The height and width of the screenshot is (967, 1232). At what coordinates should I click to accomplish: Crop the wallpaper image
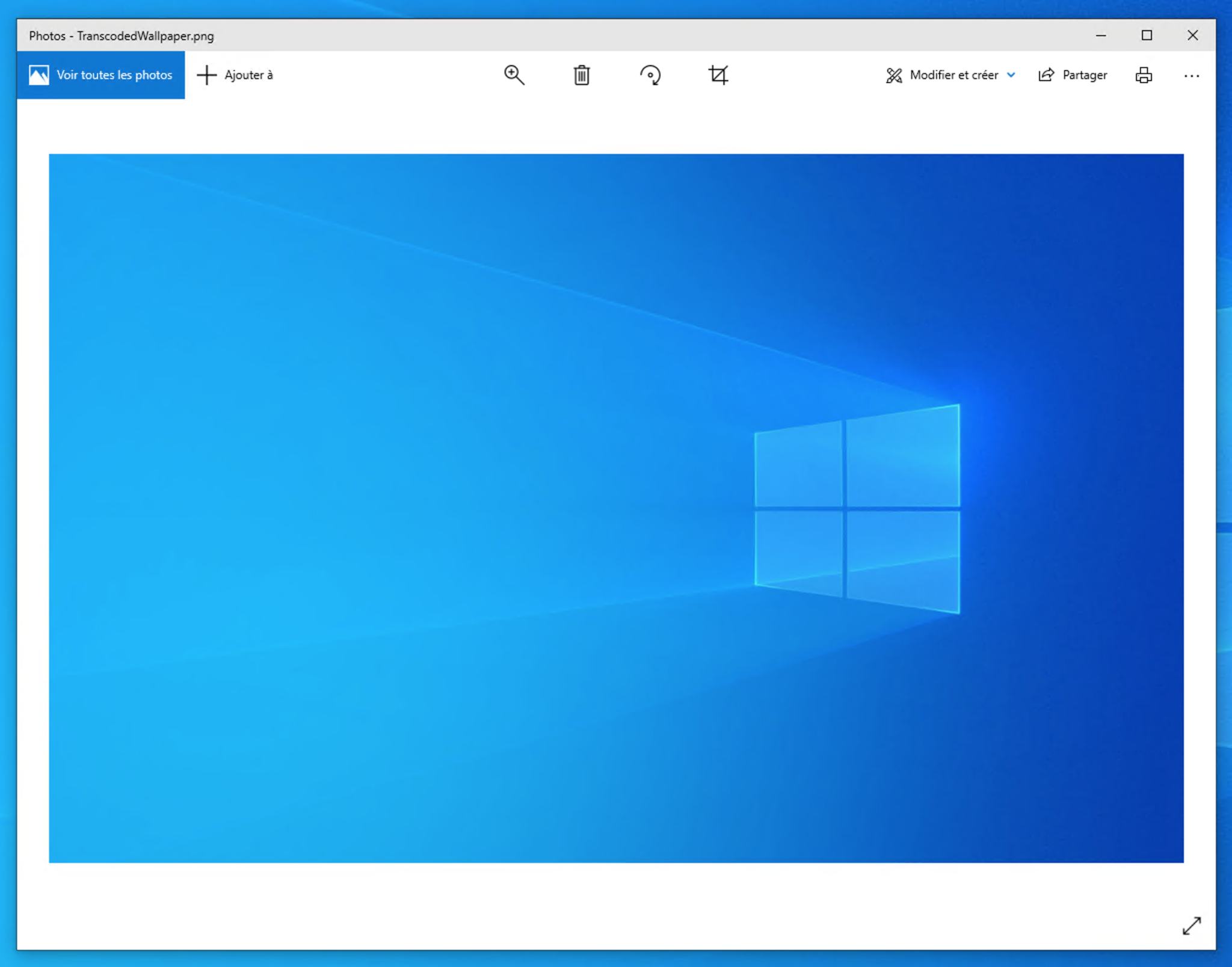click(x=718, y=75)
